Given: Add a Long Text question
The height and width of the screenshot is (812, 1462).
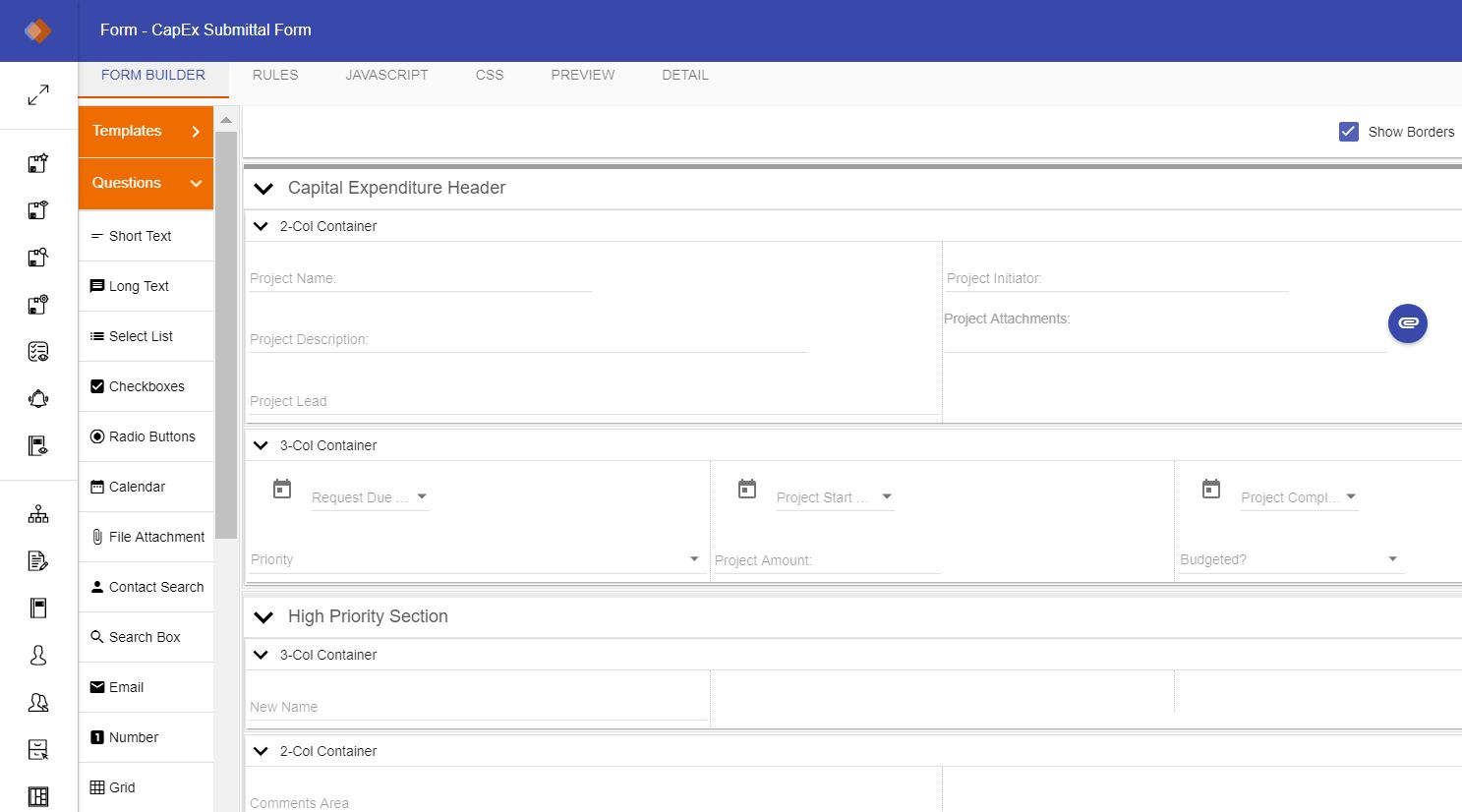Looking at the screenshot, I should pos(146,286).
